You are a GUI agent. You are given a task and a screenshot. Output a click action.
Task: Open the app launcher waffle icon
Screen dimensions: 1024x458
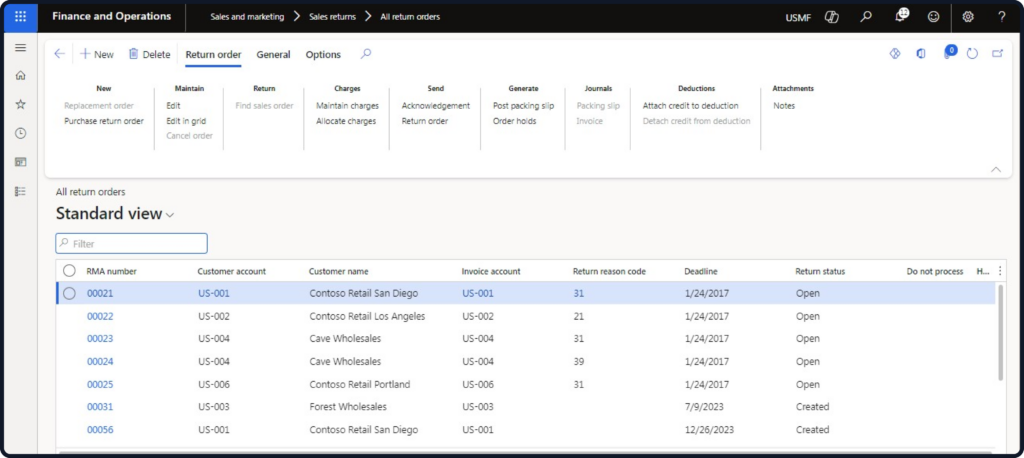pos(20,16)
